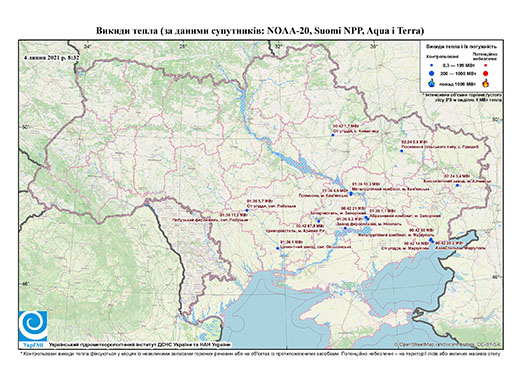Screen dimensions: 520x368
Task: Click the Nikopol ferroalloy plant marker
Action: click(345, 228)
